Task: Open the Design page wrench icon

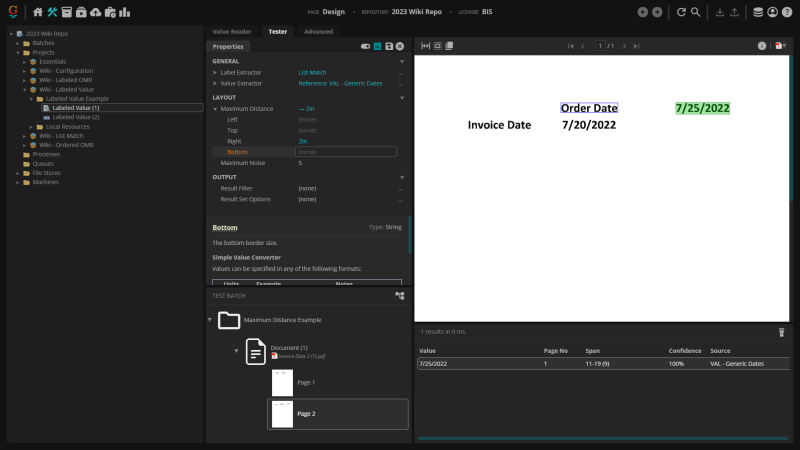Action: 52,12
